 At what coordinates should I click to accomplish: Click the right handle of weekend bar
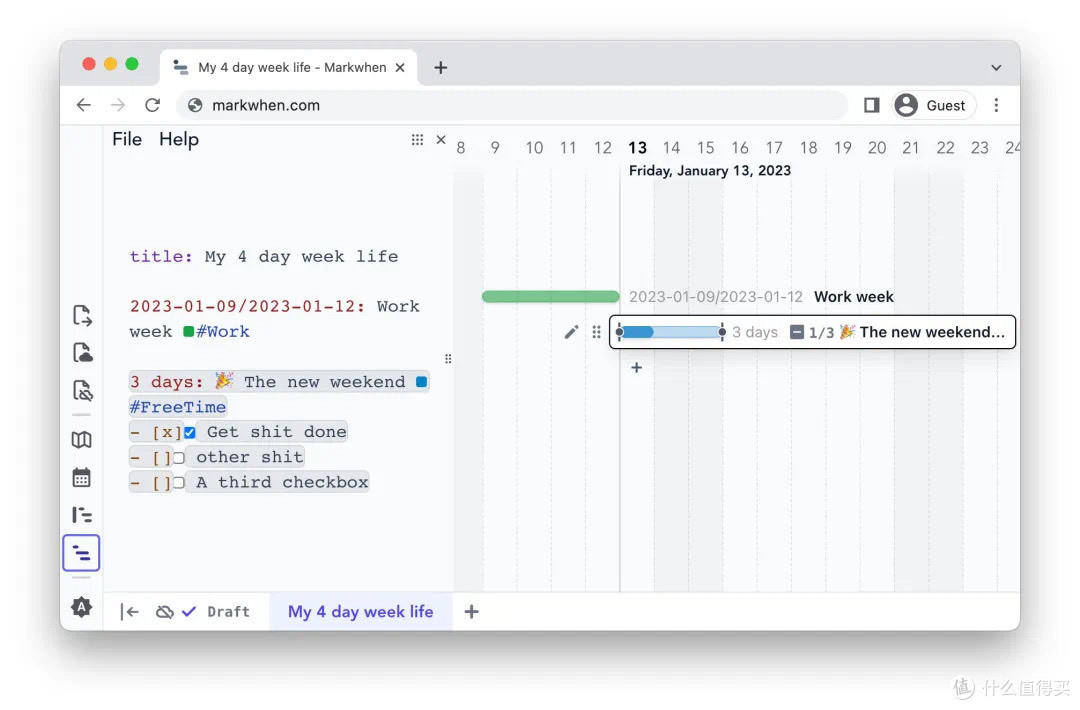pos(722,333)
